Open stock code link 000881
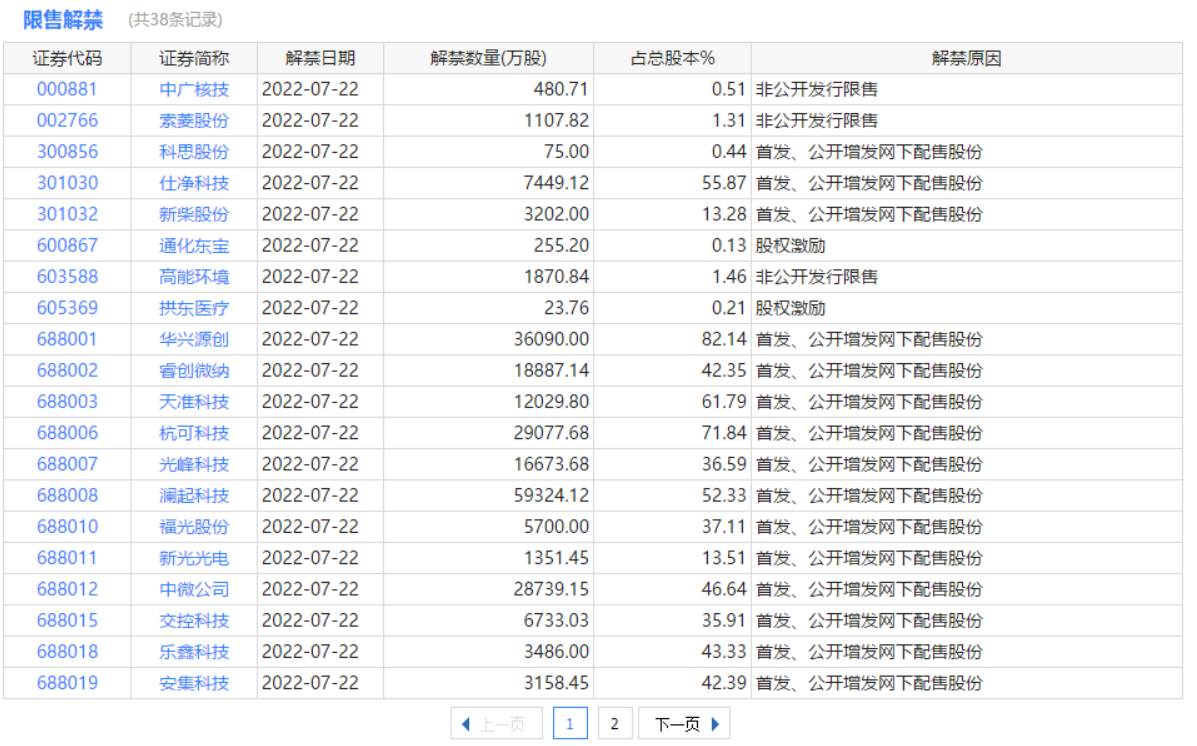Image resolution: width=1197 pixels, height=746 pixels. tap(67, 89)
